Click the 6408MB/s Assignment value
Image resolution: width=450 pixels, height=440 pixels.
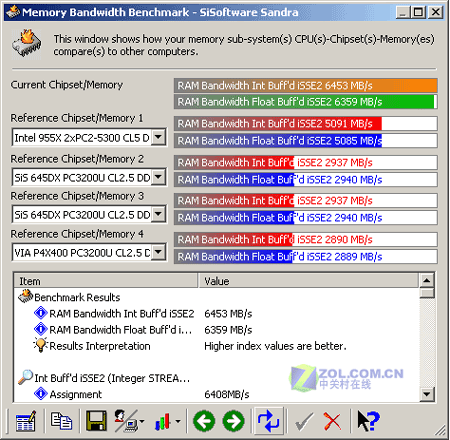(x=227, y=394)
